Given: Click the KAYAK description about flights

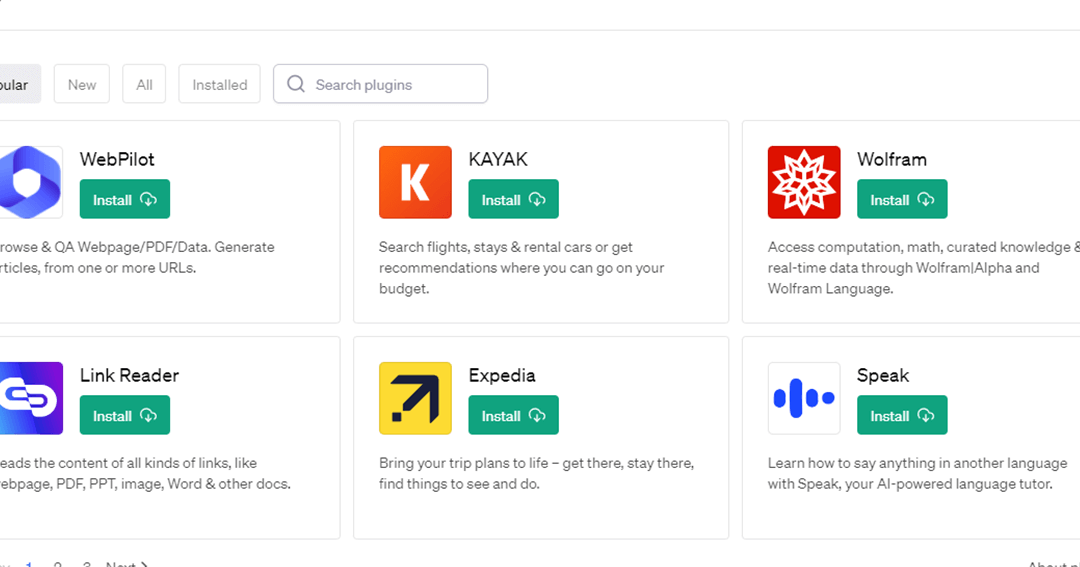Looking at the screenshot, I should click(x=521, y=268).
